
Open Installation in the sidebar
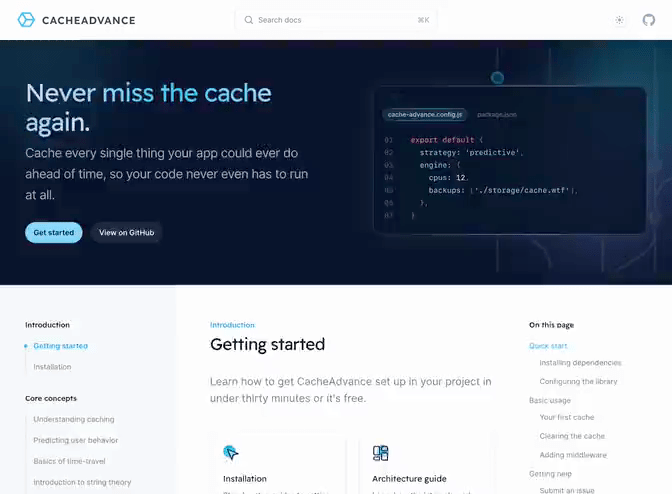pos(52,367)
